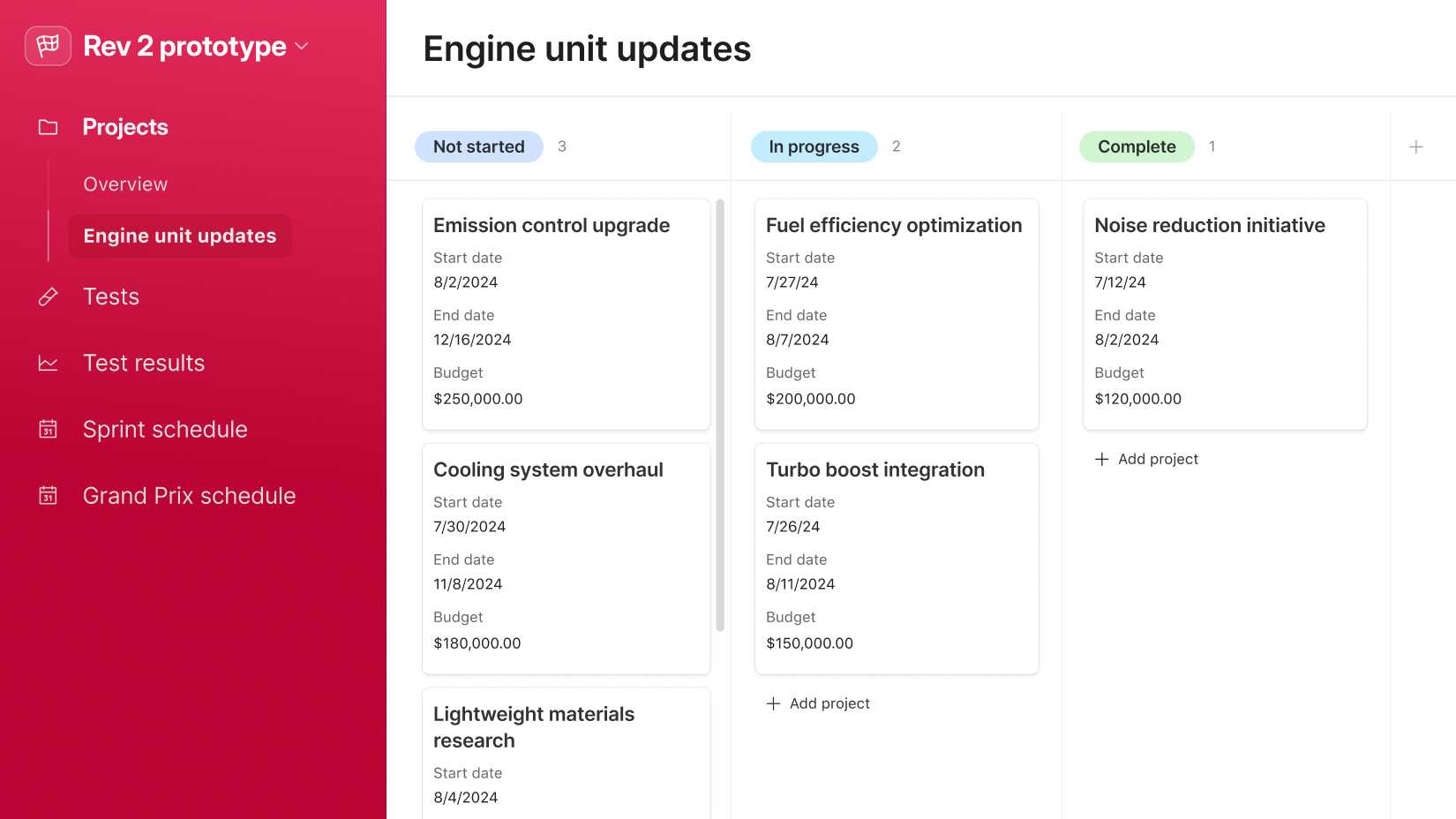1456x819 pixels.
Task: Click the Not started status label
Action: click(x=479, y=147)
